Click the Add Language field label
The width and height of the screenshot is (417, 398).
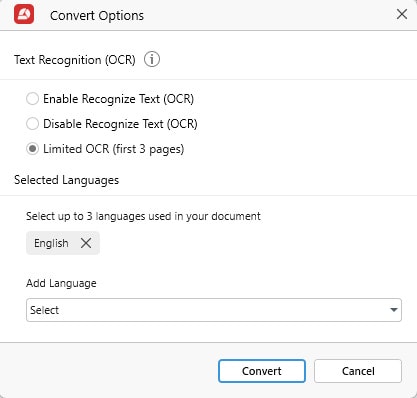click(x=61, y=283)
